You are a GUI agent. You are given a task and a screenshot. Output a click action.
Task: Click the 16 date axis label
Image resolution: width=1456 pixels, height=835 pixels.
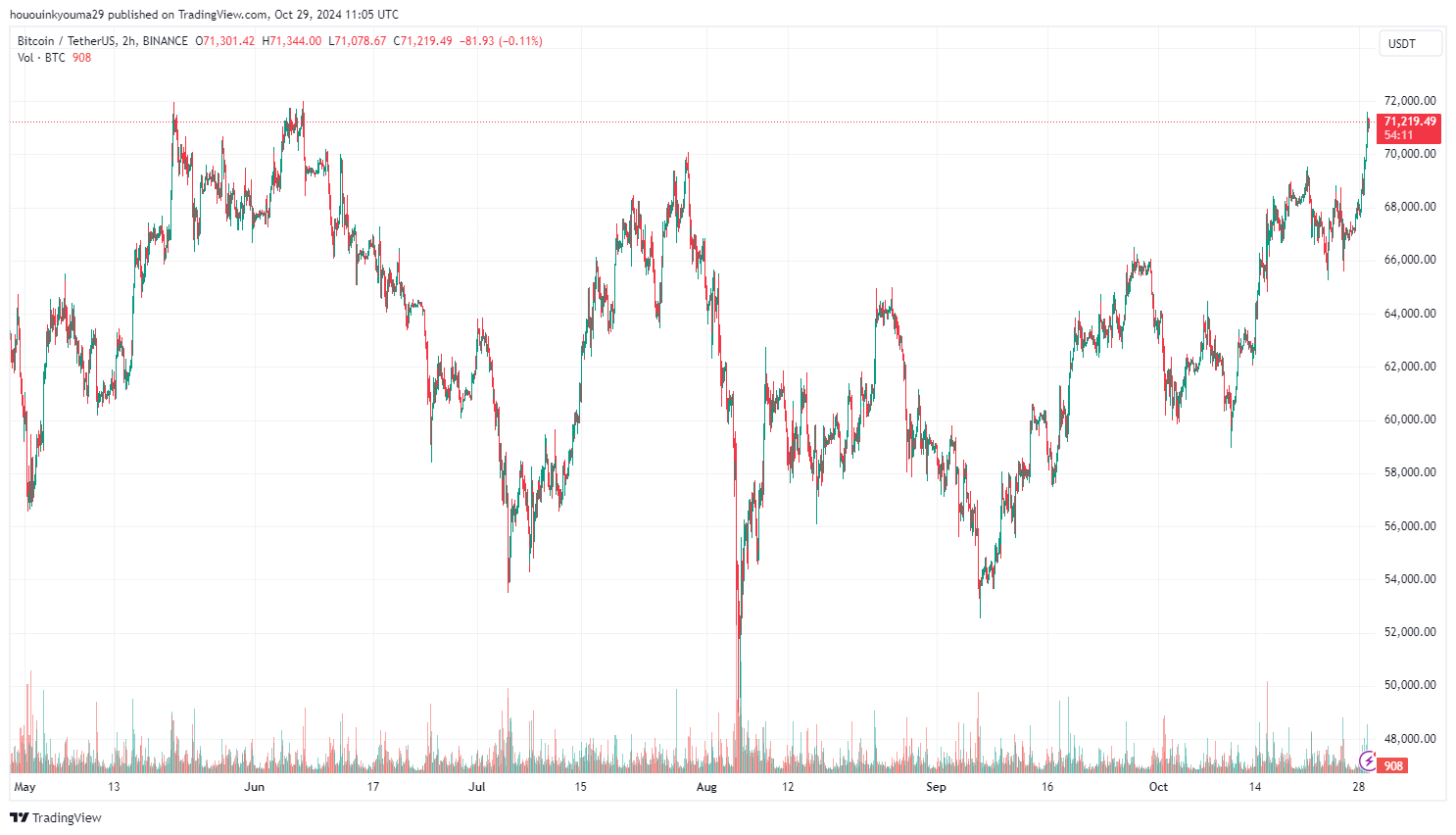tap(1047, 787)
